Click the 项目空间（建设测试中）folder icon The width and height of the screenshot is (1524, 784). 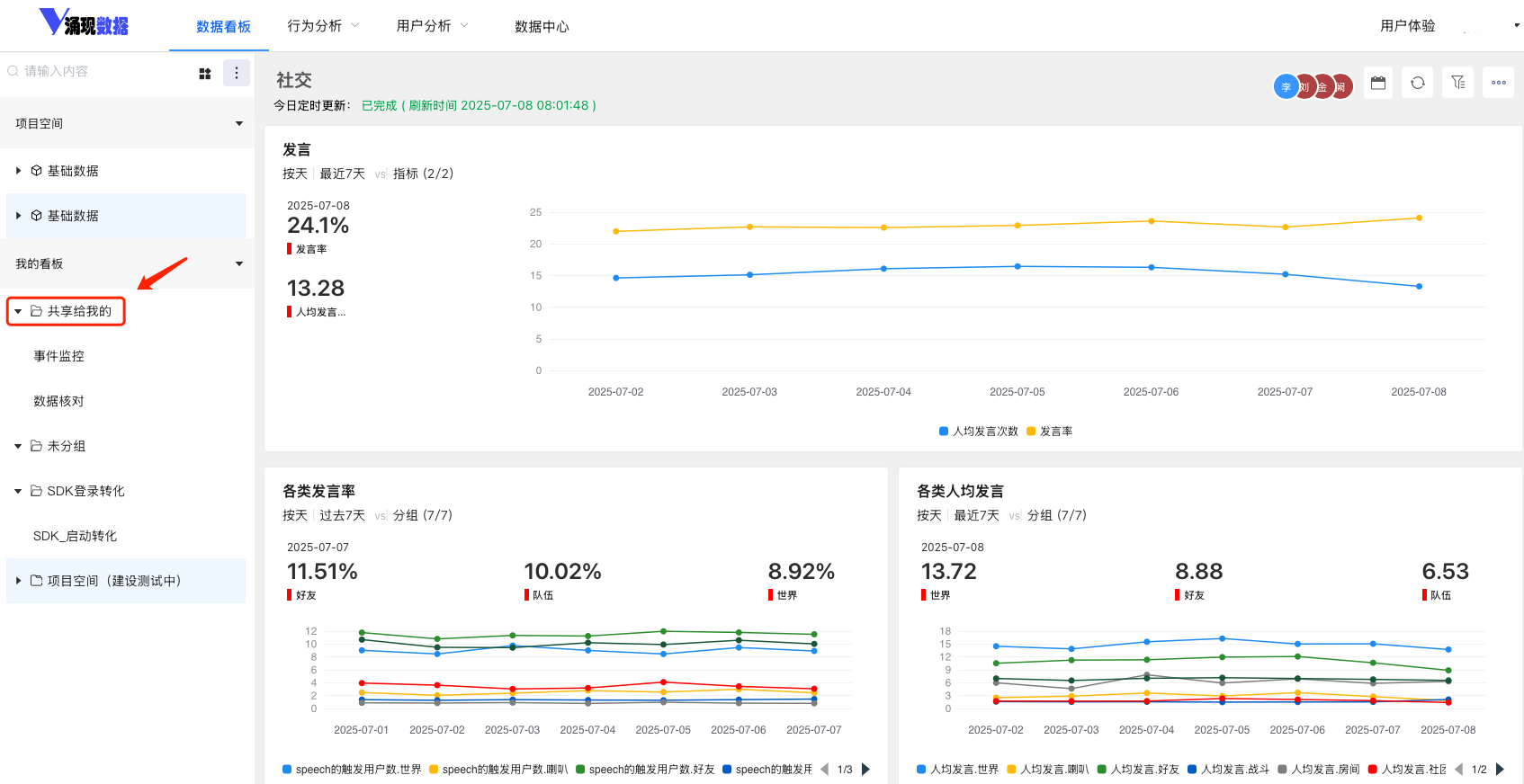pyautogui.click(x=37, y=581)
